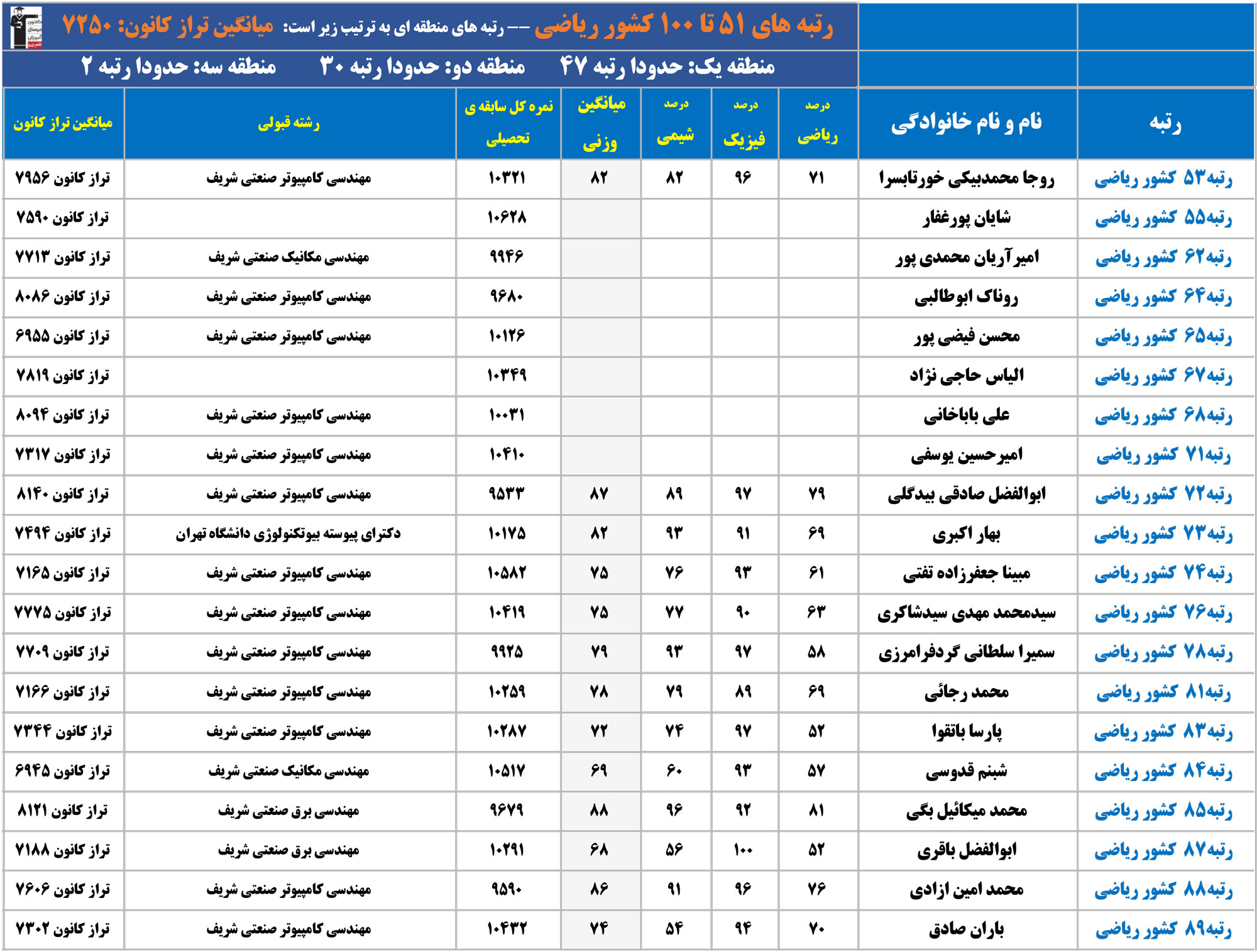Open the رتبه ۷۲ کشور ریاضی link
Image resolution: width=1257 pixels, height=952 pixels.
click(1164, 495)
